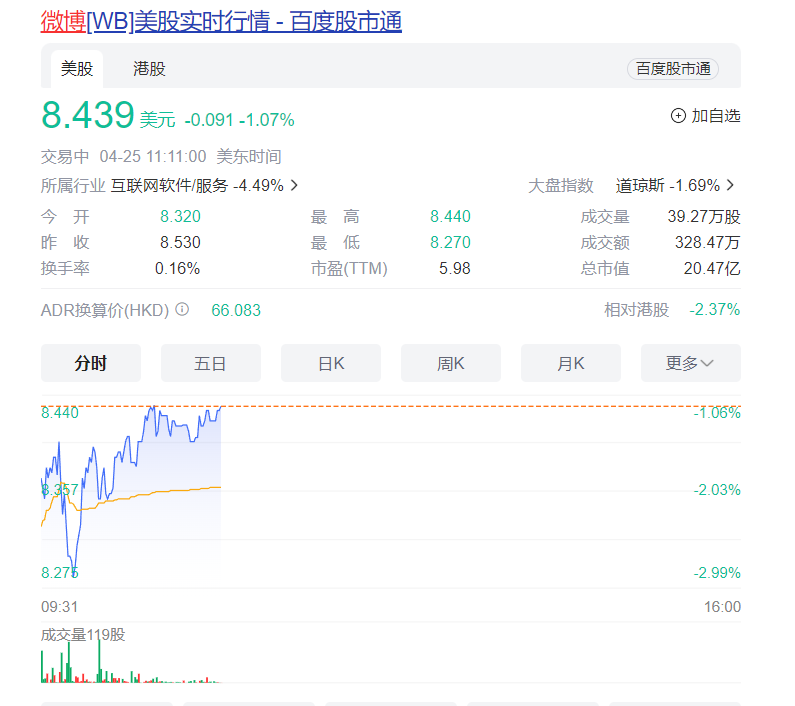The image size is (795, 706).
Task: Select the 日K chart tab
Action: click(x=331, y=363)
